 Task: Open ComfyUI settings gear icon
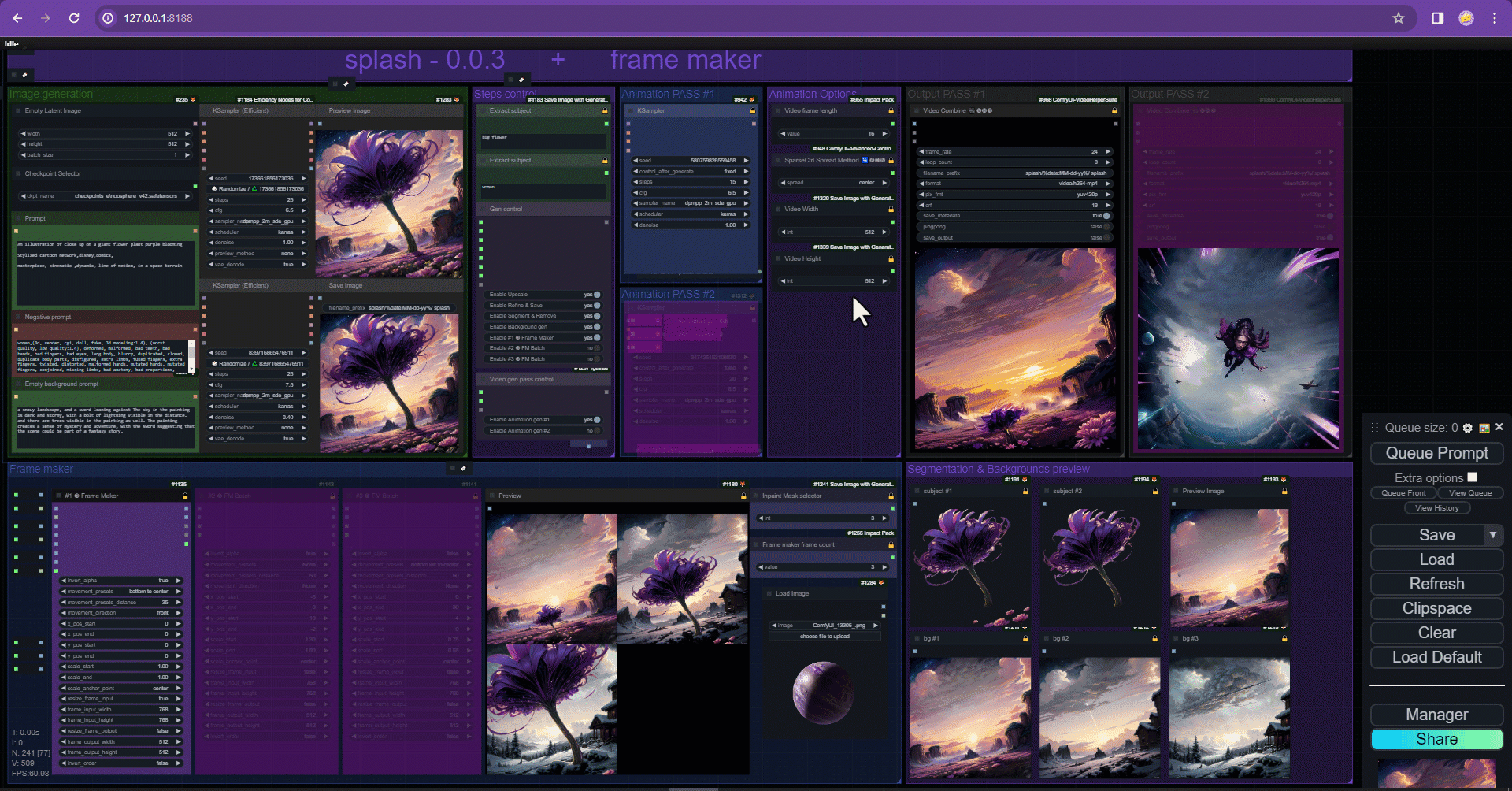(1468, 428)
